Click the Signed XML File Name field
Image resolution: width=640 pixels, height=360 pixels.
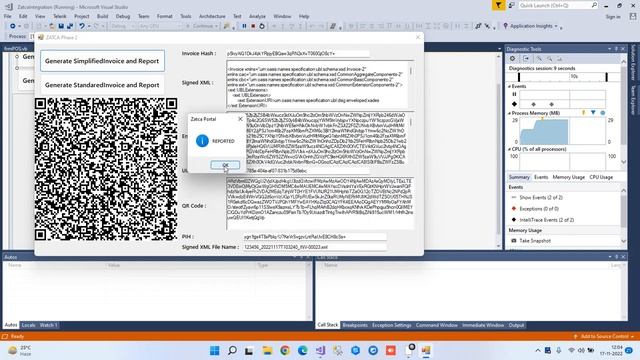coord(315,247)
